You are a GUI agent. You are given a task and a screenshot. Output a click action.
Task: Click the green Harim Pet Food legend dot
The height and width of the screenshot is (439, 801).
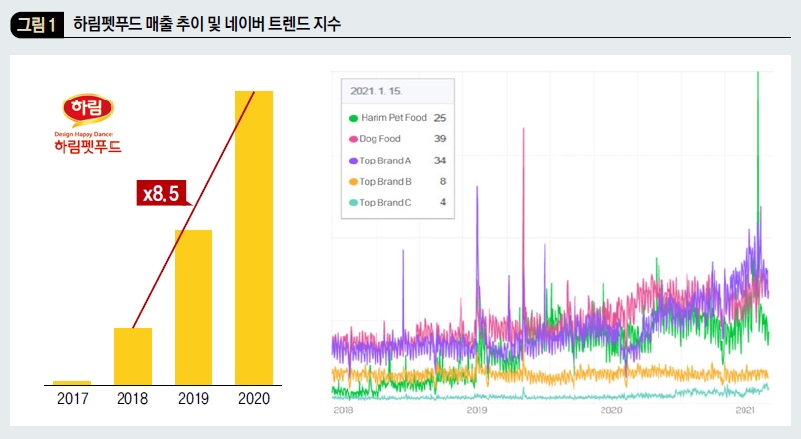coord(353,118)
